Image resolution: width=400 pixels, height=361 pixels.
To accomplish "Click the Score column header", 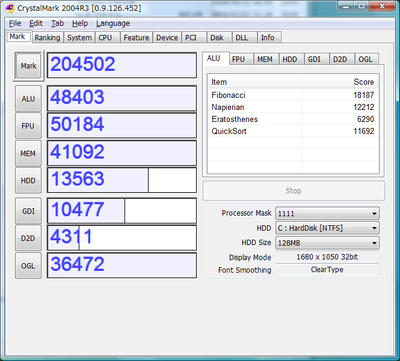I will point(340,82).
